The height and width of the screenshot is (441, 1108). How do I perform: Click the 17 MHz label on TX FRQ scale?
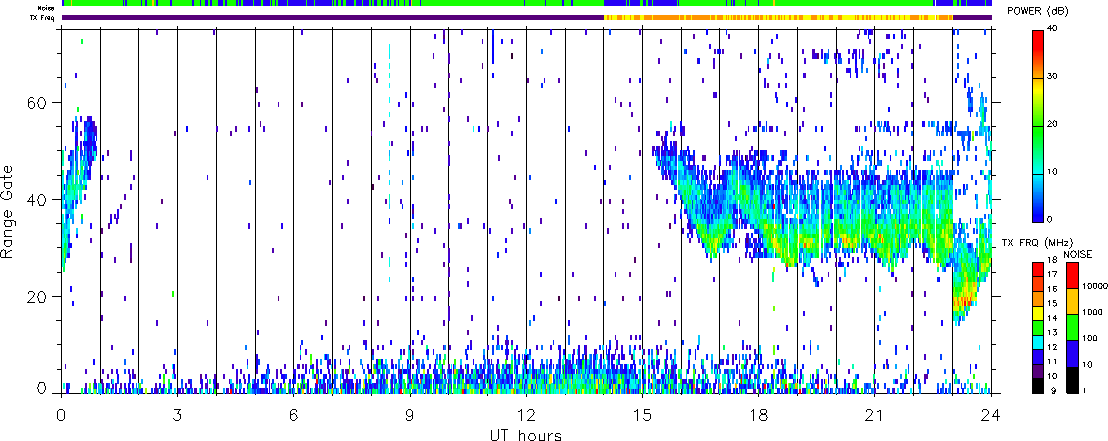pyautogui.click(x=1053, y=274)
